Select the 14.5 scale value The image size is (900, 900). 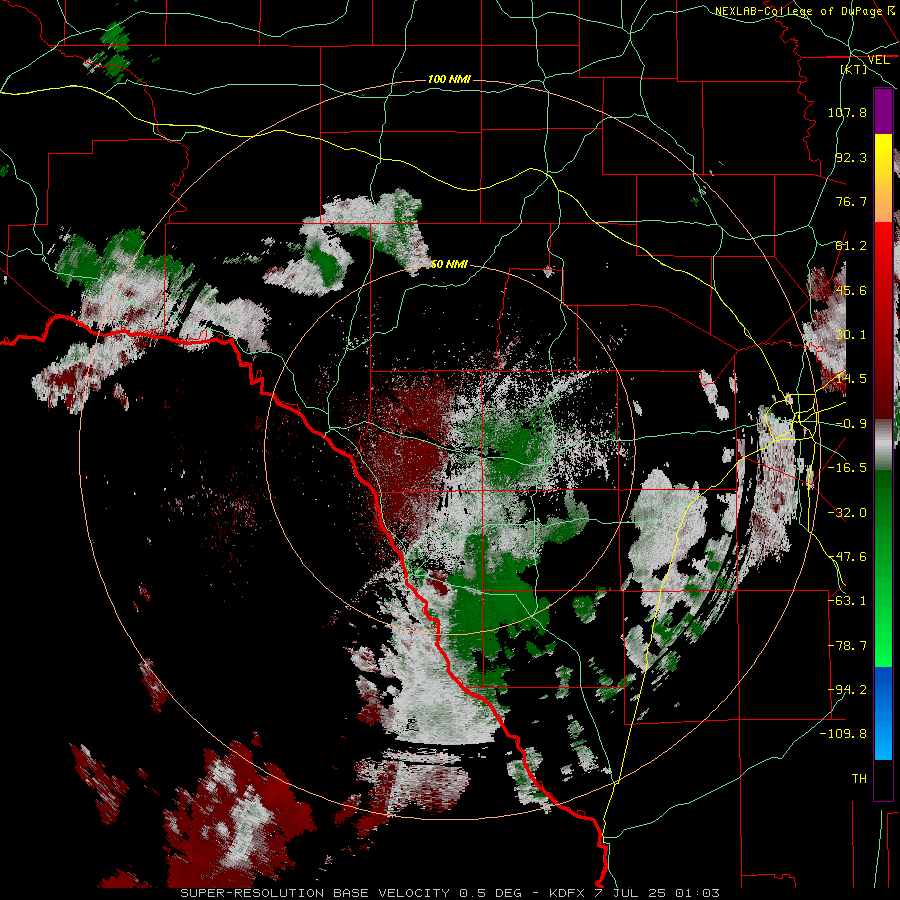pos(851,379)
